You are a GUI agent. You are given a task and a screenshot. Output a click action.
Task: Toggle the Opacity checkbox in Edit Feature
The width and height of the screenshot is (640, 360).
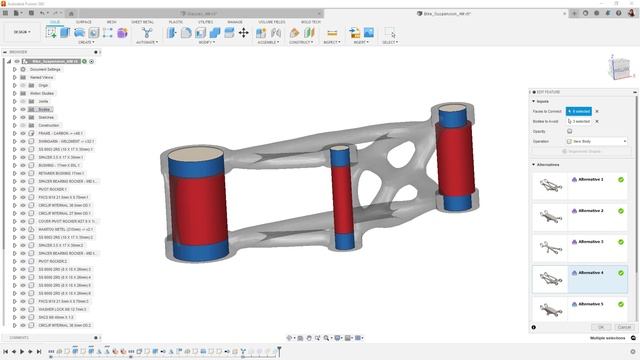coord(569,131)
